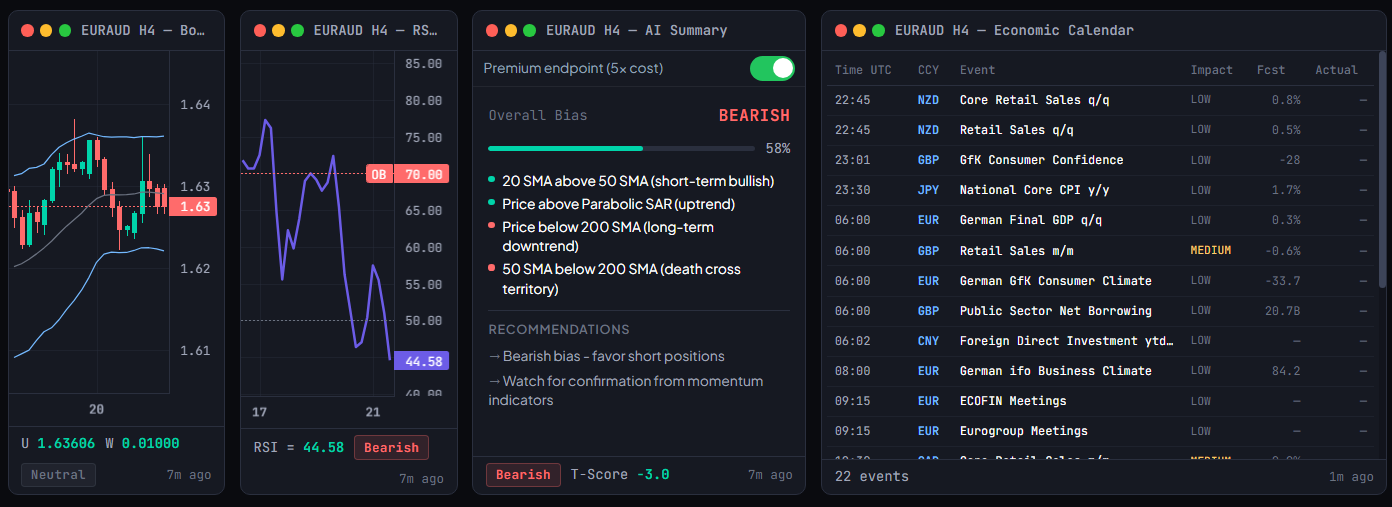The width and height of the screenshot is (1392, 507).
Task: Click the JPY currency label
Action: (x=928, y=190)
